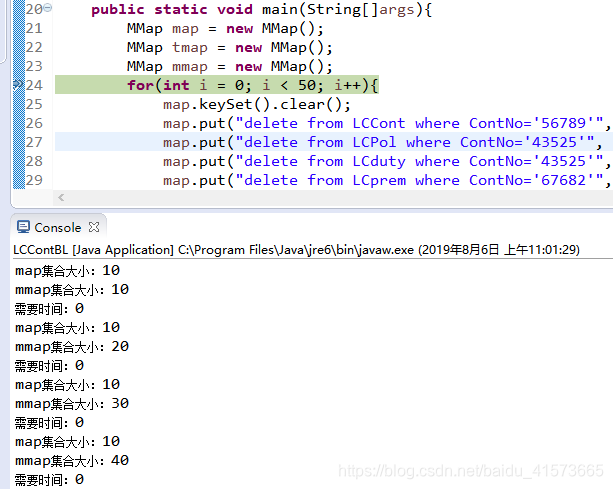Click the Console view icon
The width and height of the screenshot is (613, 489).
point(23,227)
